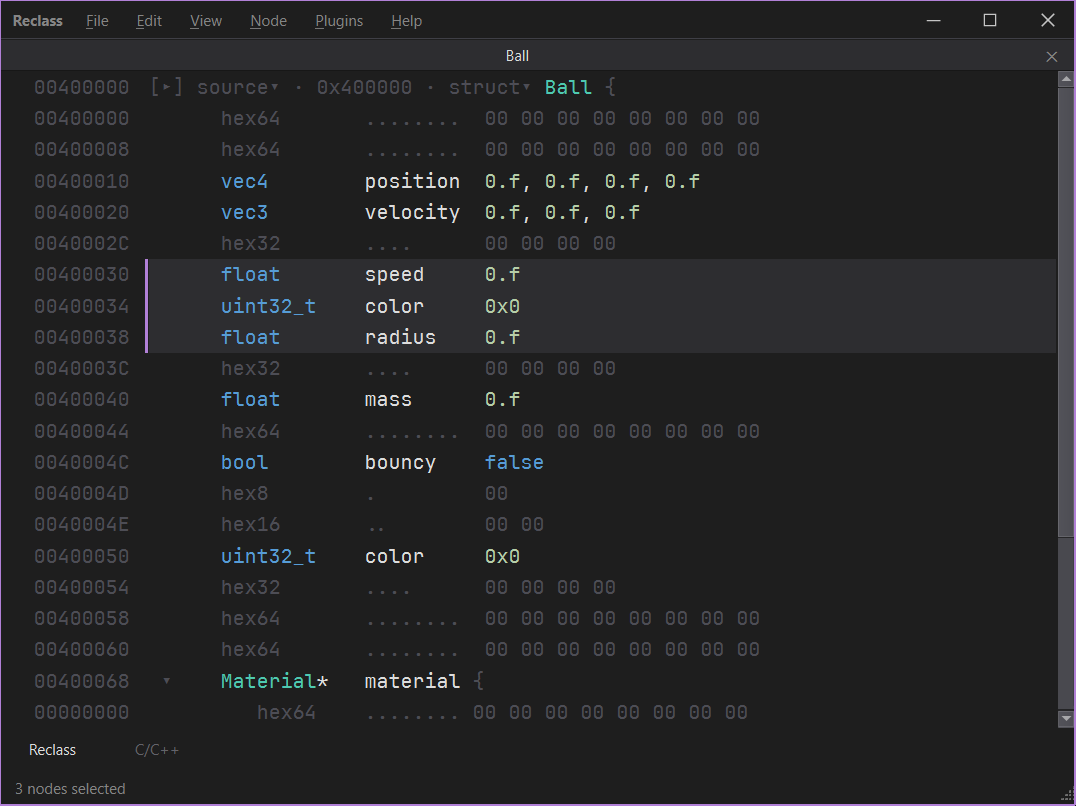Edit the mass value 0.f
The height and width of the screenshot is (806, 1076).
tap(502, 399)
